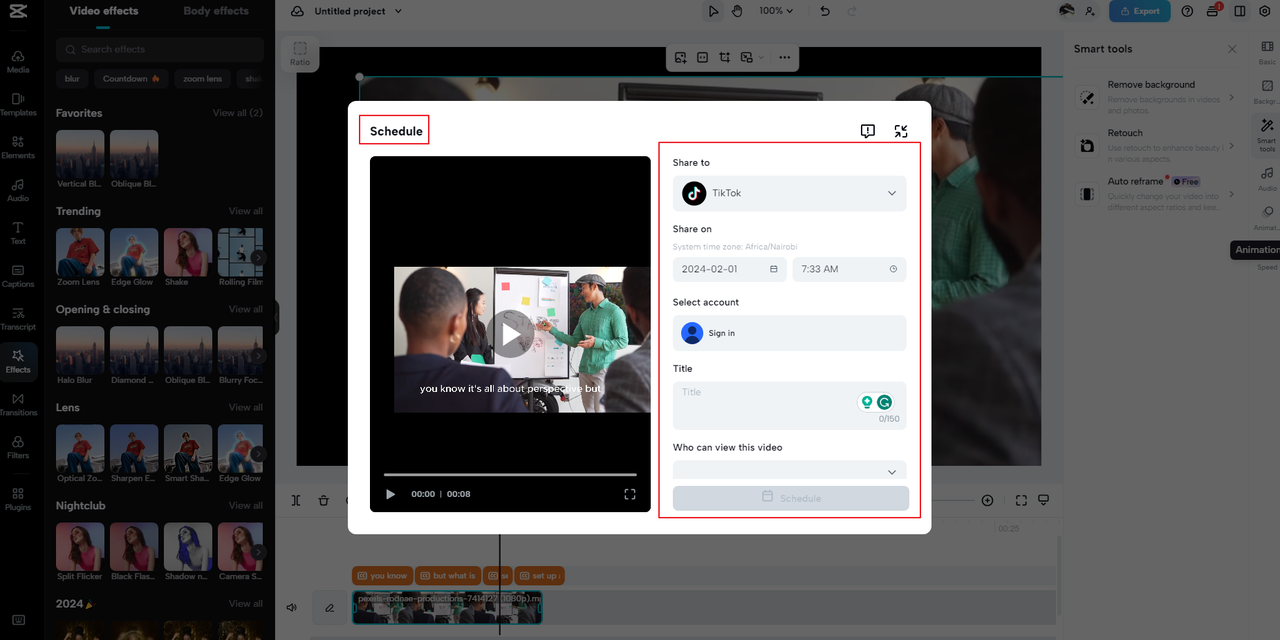This screenshot has width=1280, height=640.
Task: Open the Smart tools right tab
Action: (1267, 134)
